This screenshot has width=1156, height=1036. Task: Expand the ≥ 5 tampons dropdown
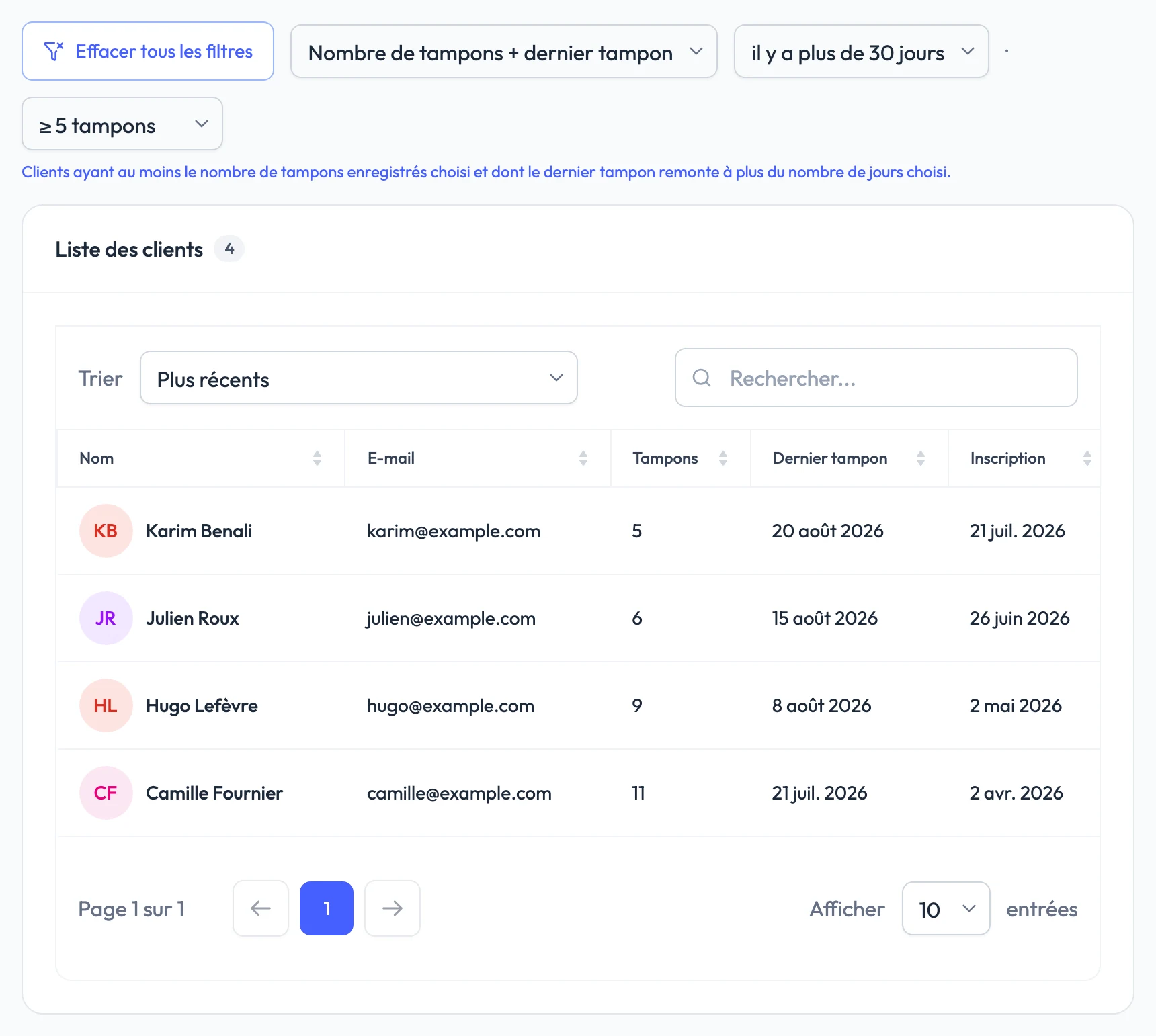click(122, 124)
